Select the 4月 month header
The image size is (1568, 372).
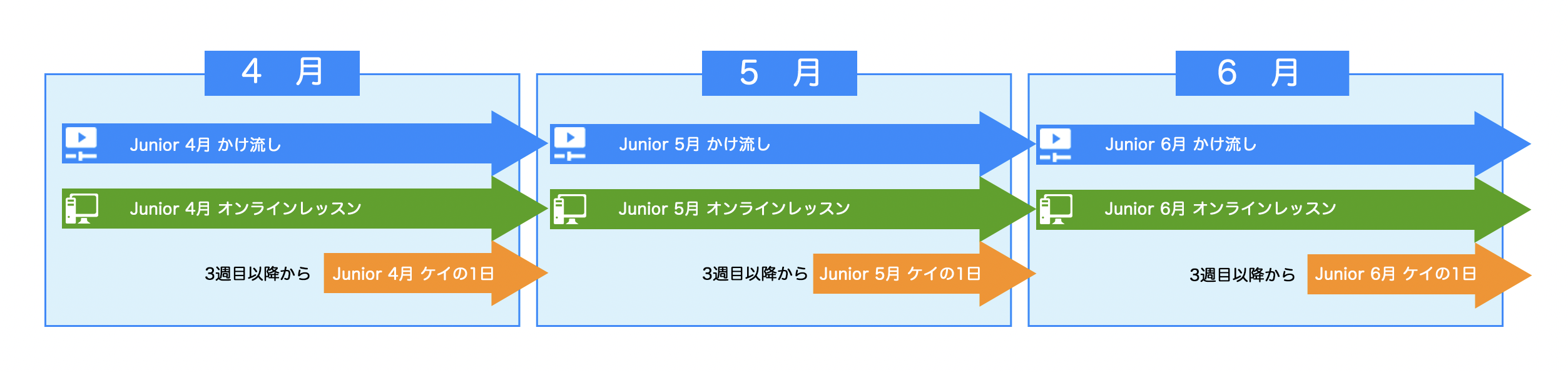click(282, 73)
